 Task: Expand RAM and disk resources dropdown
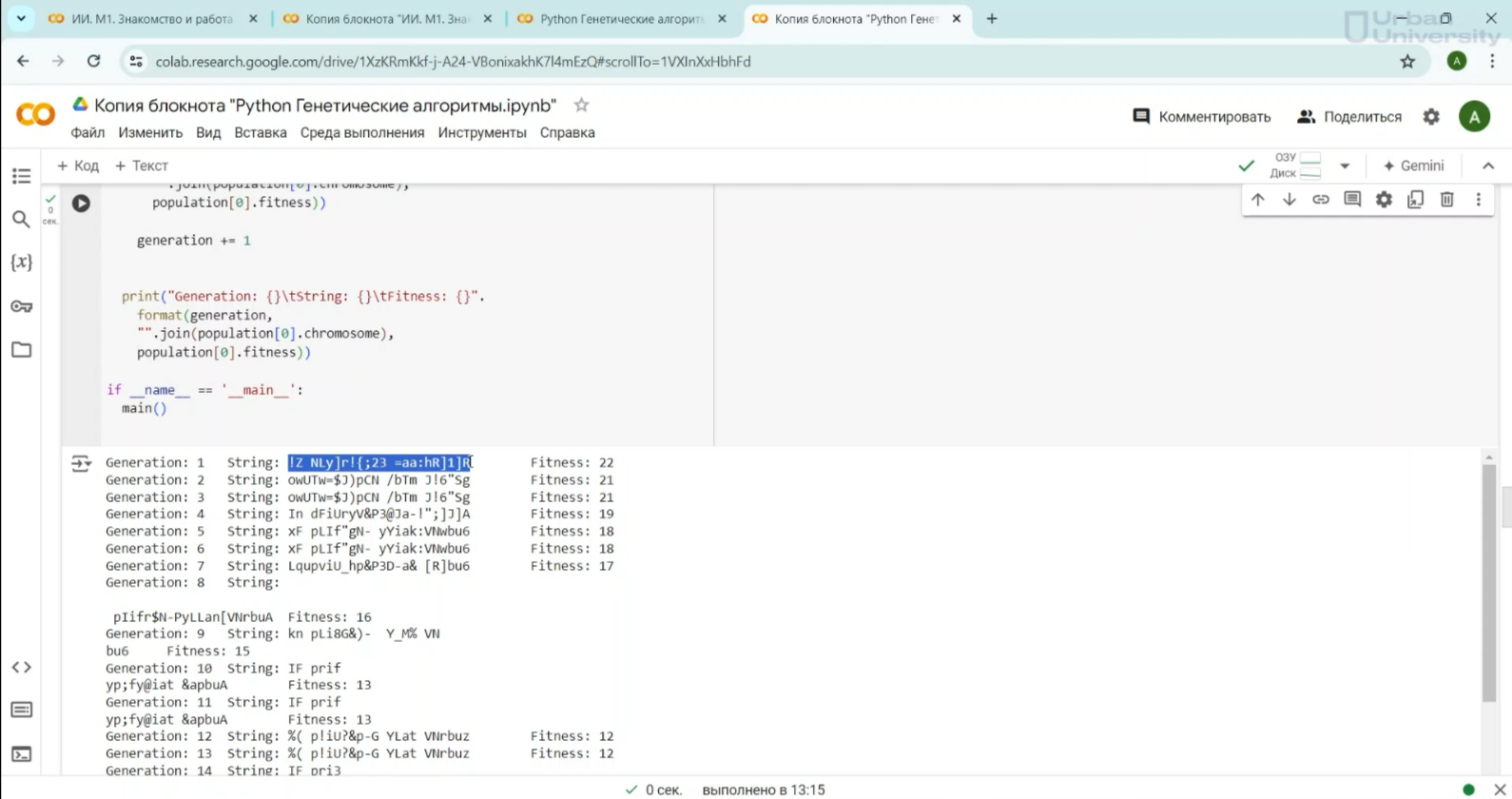1345,166
